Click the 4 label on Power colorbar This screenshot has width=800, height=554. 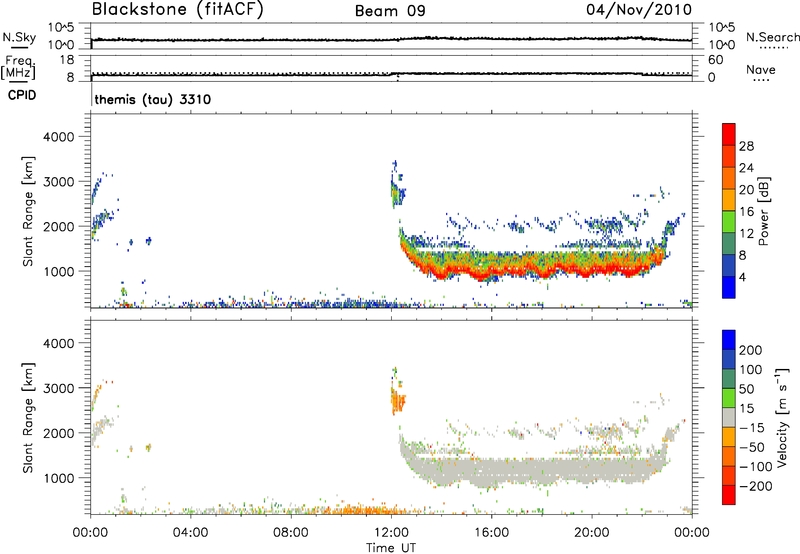tap(743, 277)
